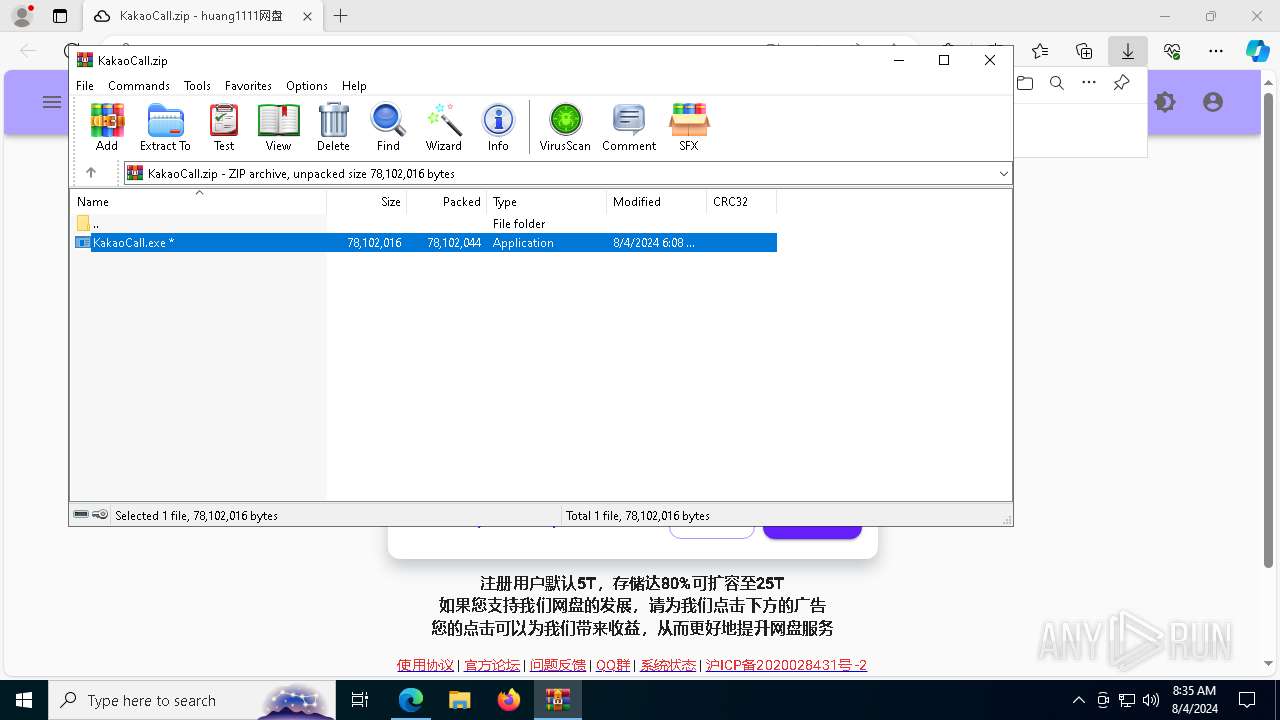1280x720 pixels.
Task: Select the parent folder '..' row
Action: [x=426, y=224]
